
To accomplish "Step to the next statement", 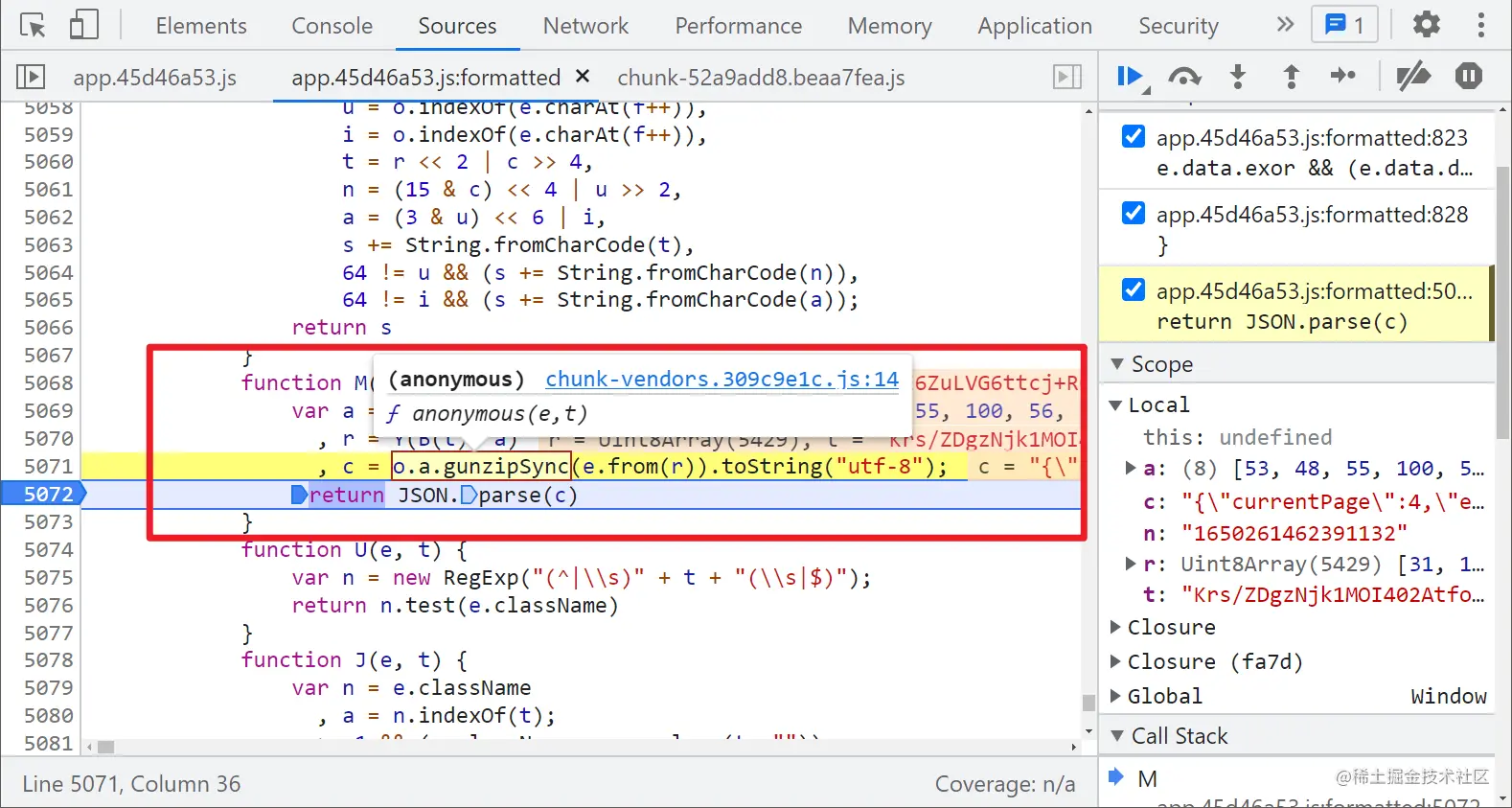I will [1343, 77].
